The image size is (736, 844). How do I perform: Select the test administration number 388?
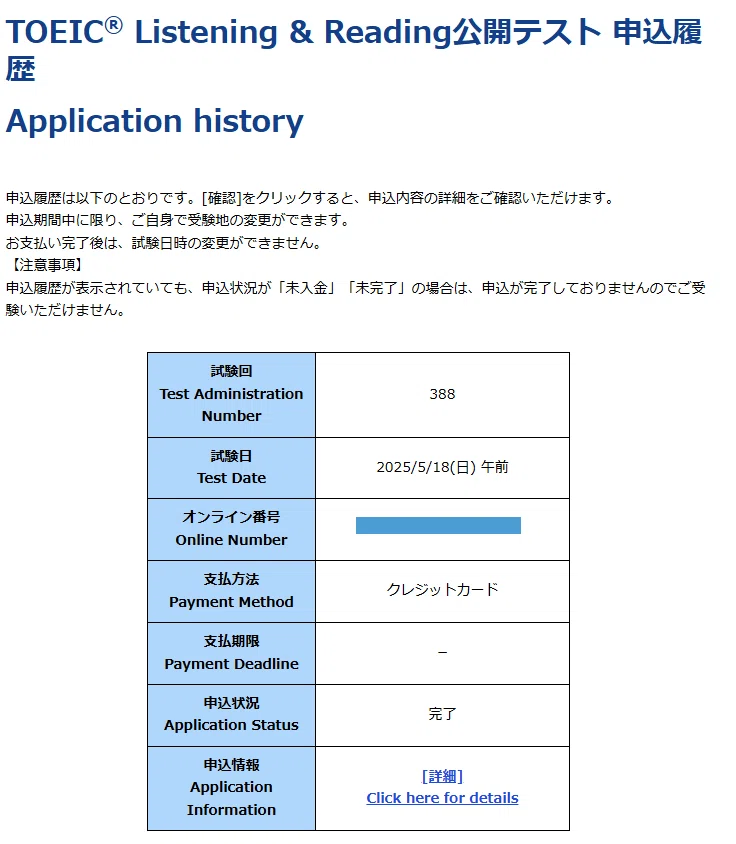point(442,394)
